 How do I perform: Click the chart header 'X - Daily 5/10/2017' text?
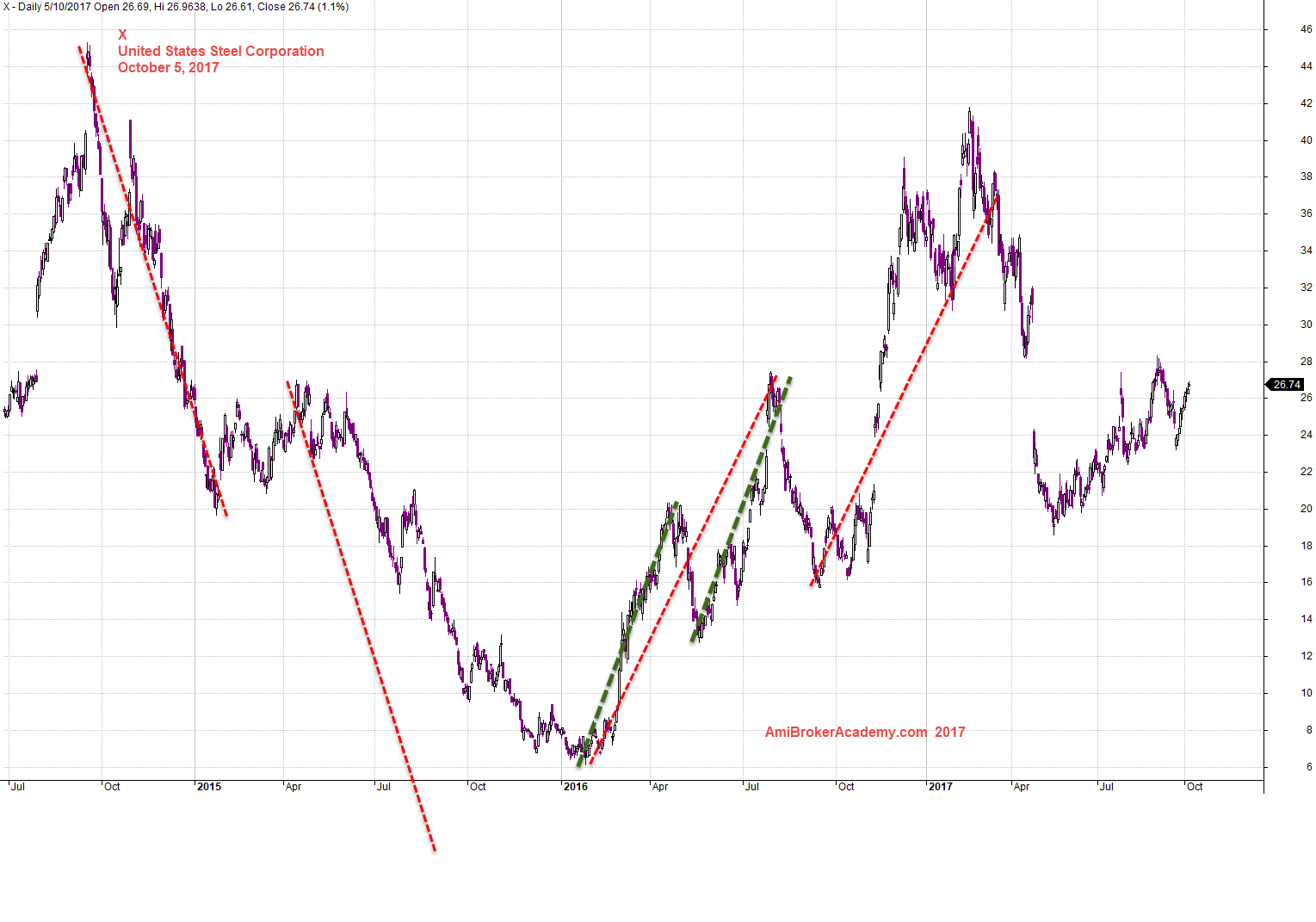click(46, 7)
